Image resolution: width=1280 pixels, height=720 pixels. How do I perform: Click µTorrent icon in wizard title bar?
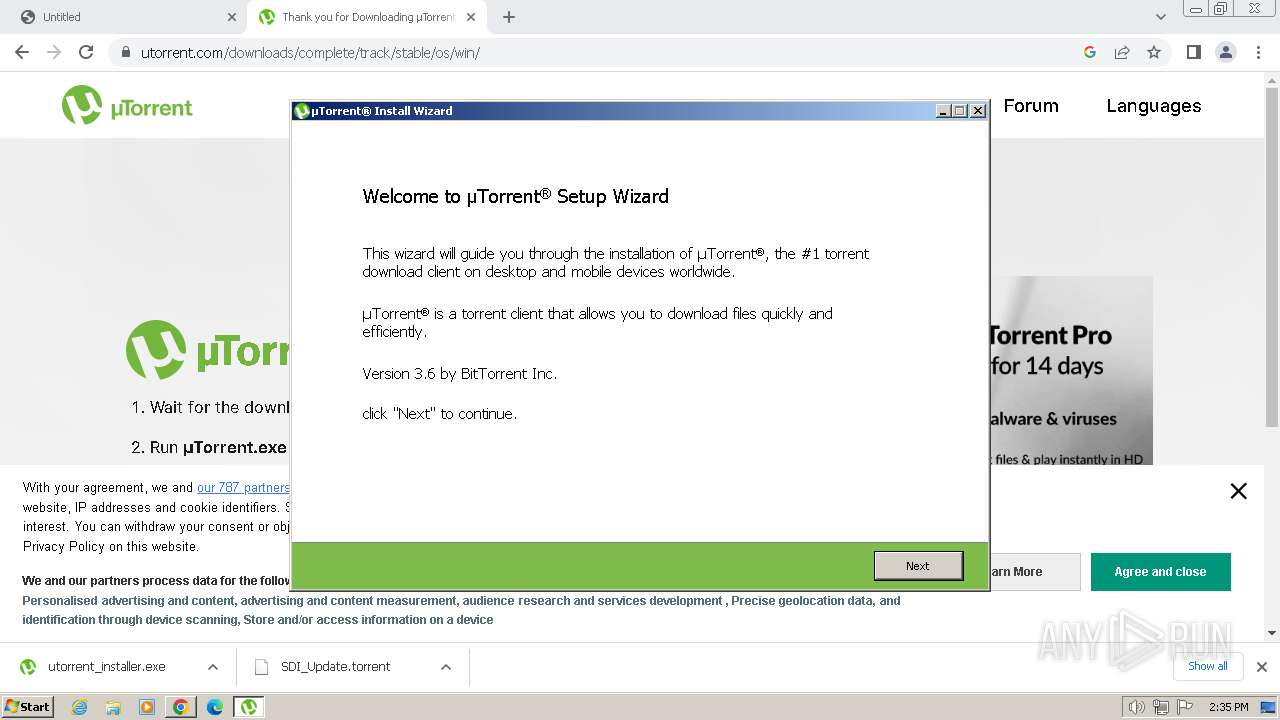click(302, 111)
